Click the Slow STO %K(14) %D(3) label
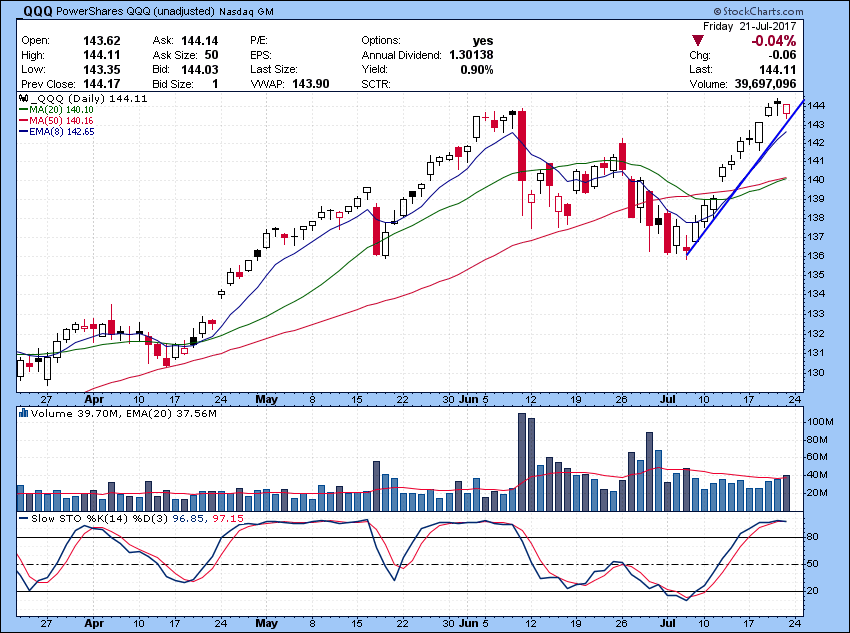850x633 pixels. click(x=99, y=519)
